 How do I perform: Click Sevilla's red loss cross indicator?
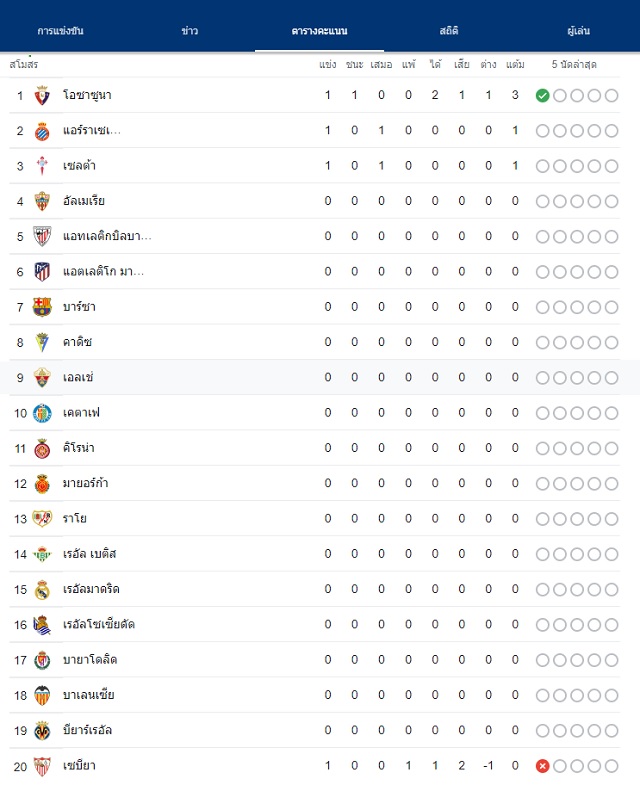point(542,766)
